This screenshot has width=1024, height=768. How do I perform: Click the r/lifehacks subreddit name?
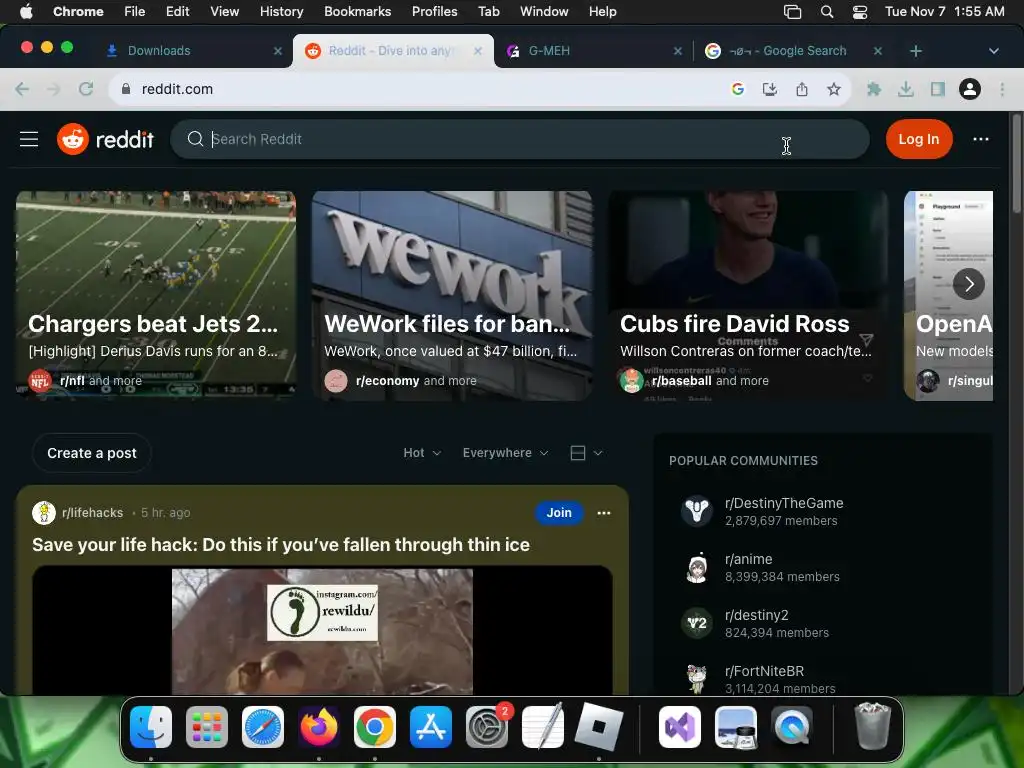click(x=92, y=513)
